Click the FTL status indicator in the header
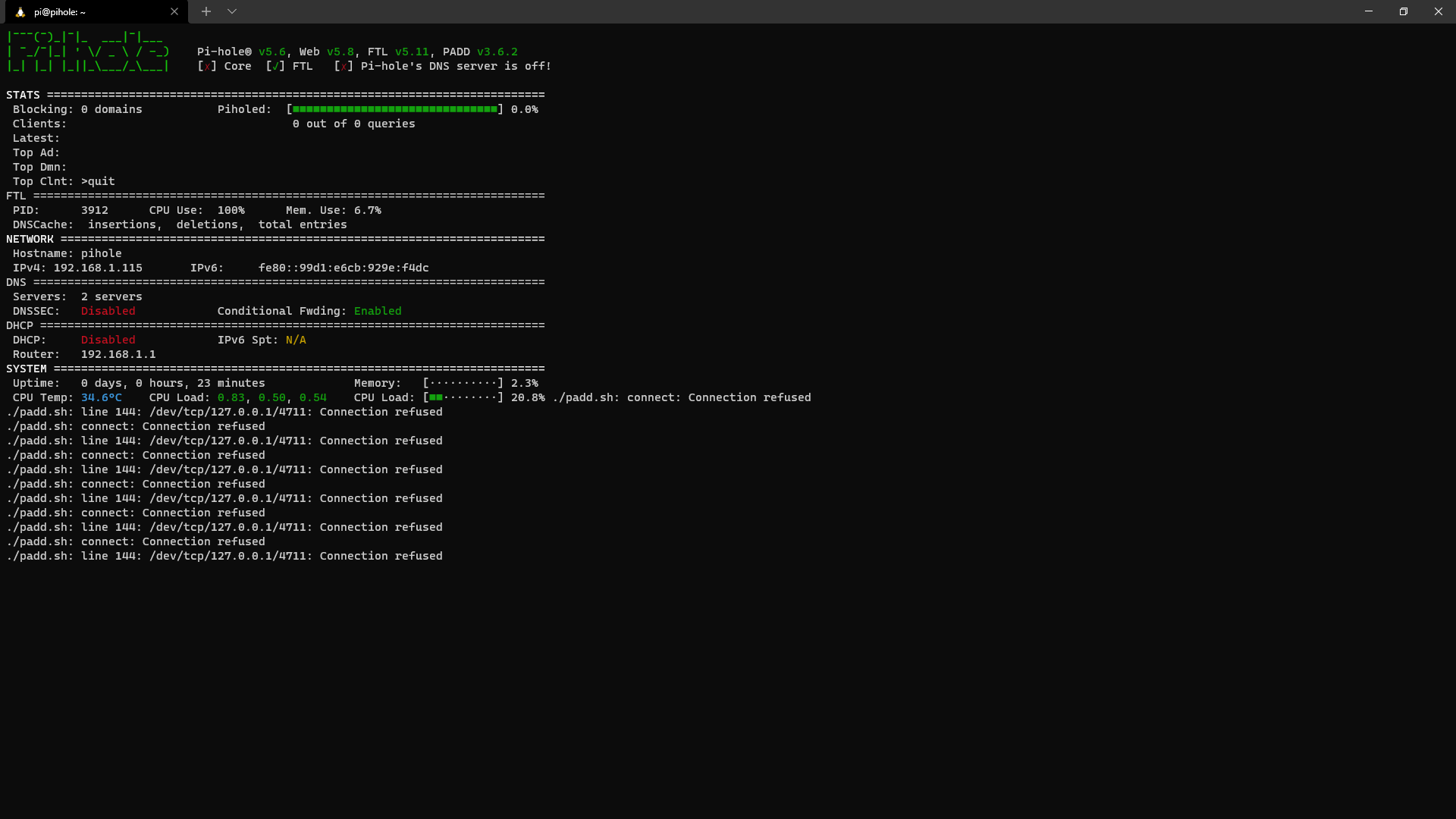This screenshot has width=1456, height=819. tap(289, 67)
